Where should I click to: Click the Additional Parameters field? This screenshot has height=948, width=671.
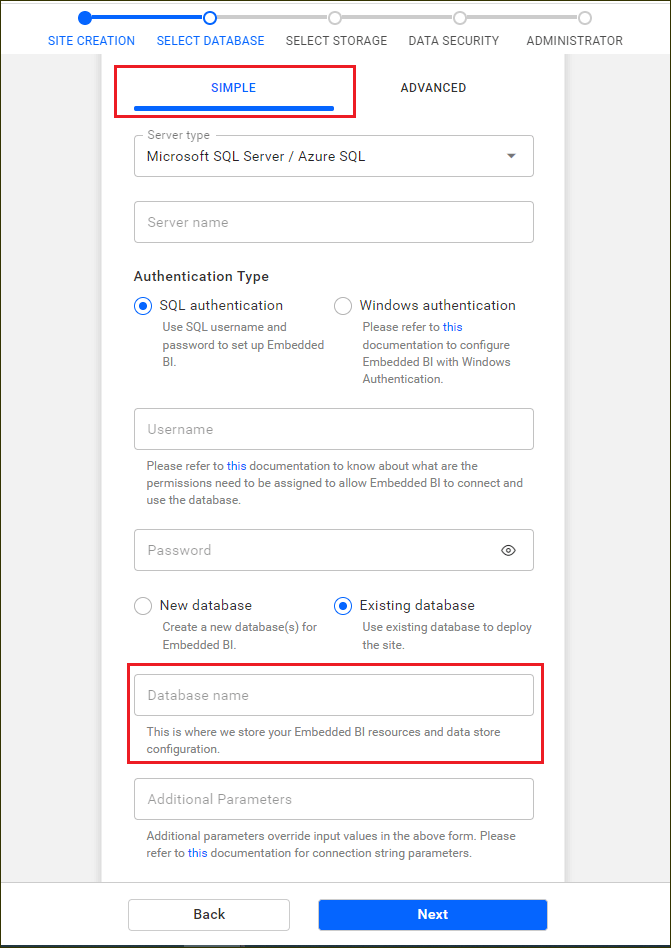click(334, 799)
